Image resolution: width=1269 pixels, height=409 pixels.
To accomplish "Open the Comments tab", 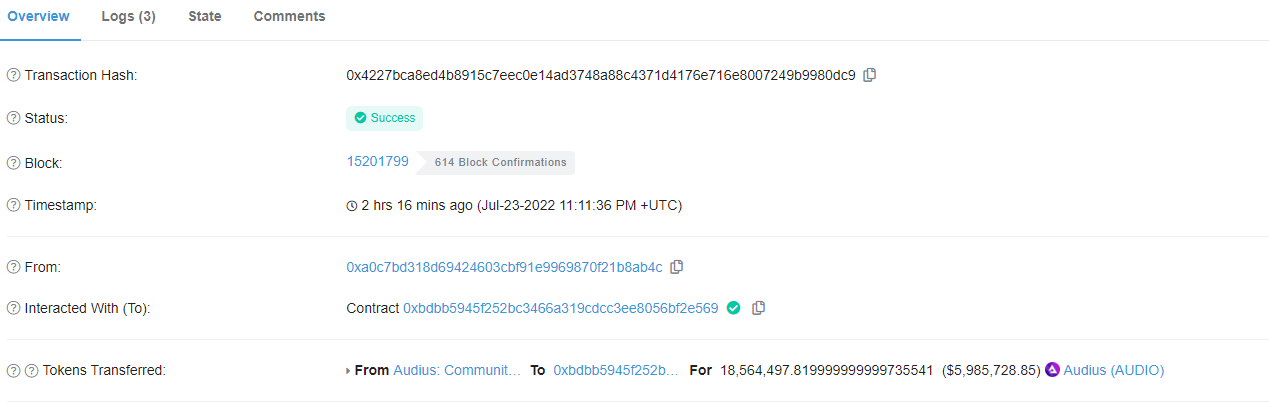I will (x=289, y=17).
